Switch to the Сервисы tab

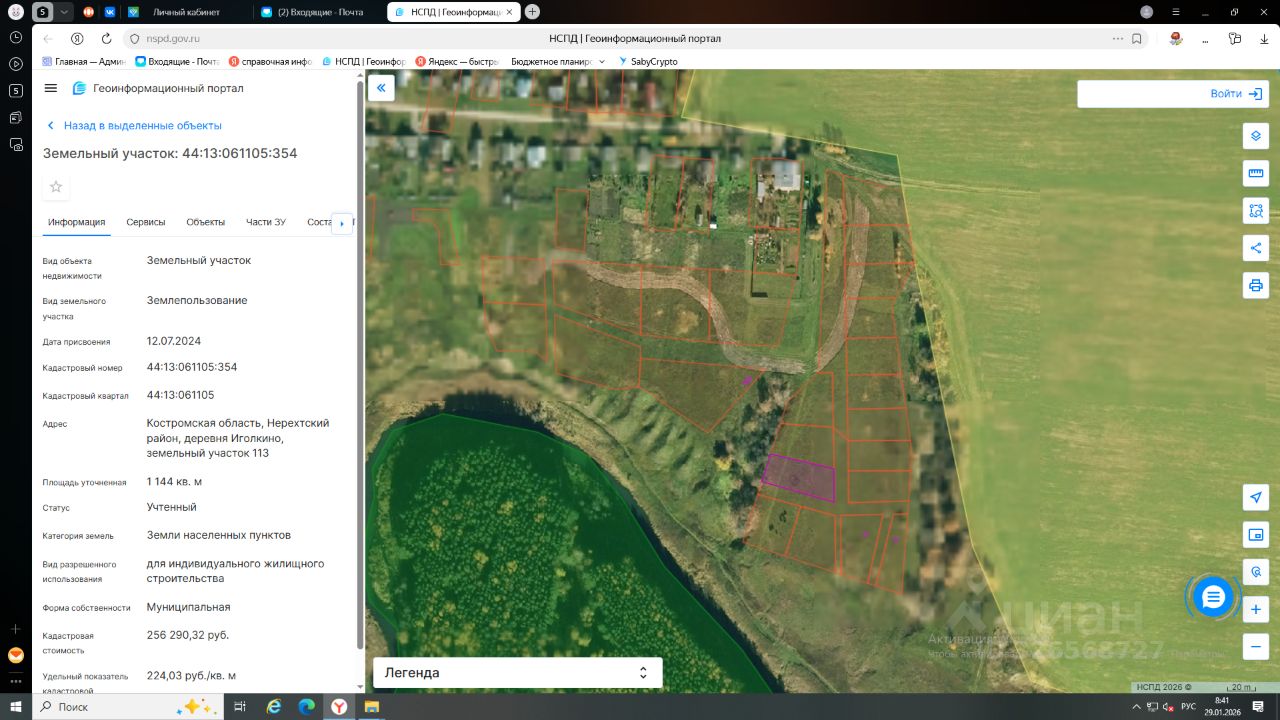pos(146,222)
